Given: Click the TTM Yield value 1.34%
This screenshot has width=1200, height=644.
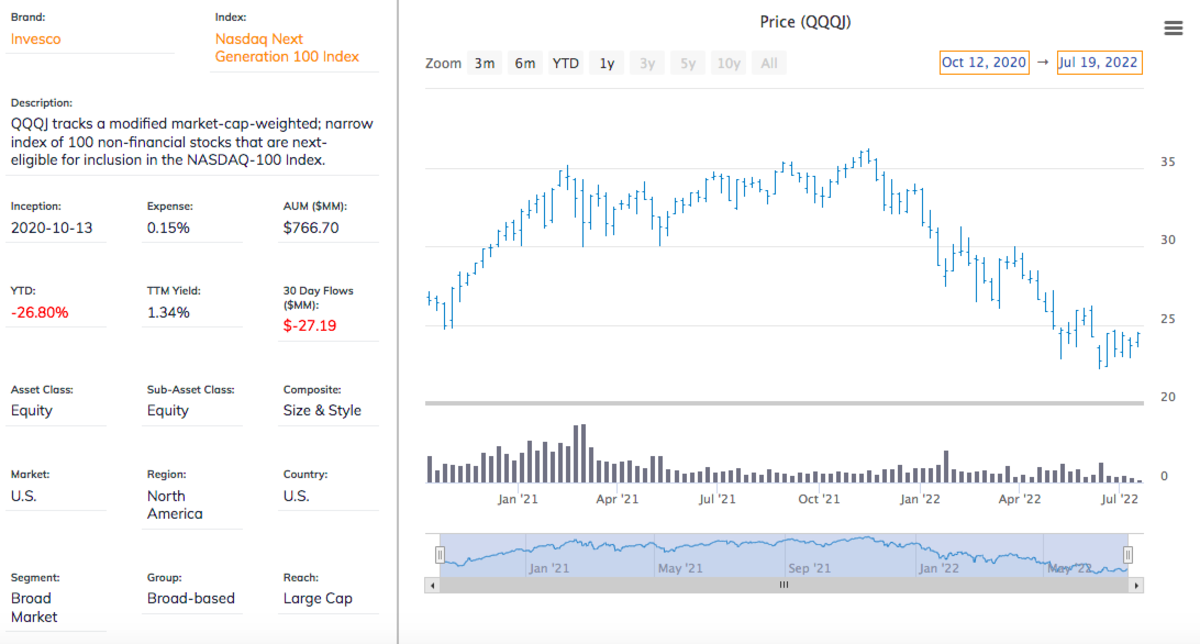Looking at the screenshot, I should 168,312.
